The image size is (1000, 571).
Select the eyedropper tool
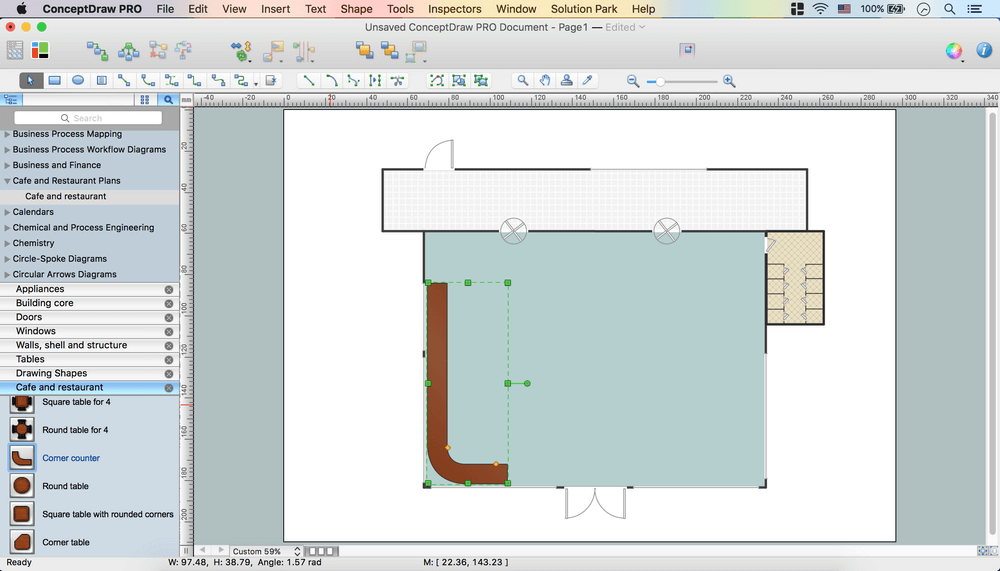click(588, 80)
